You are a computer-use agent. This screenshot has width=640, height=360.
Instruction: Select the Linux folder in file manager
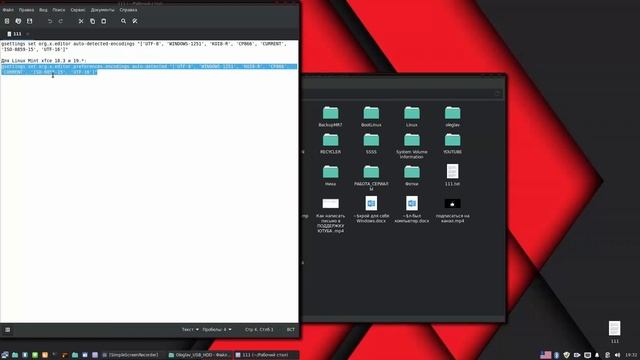(412, 117)
